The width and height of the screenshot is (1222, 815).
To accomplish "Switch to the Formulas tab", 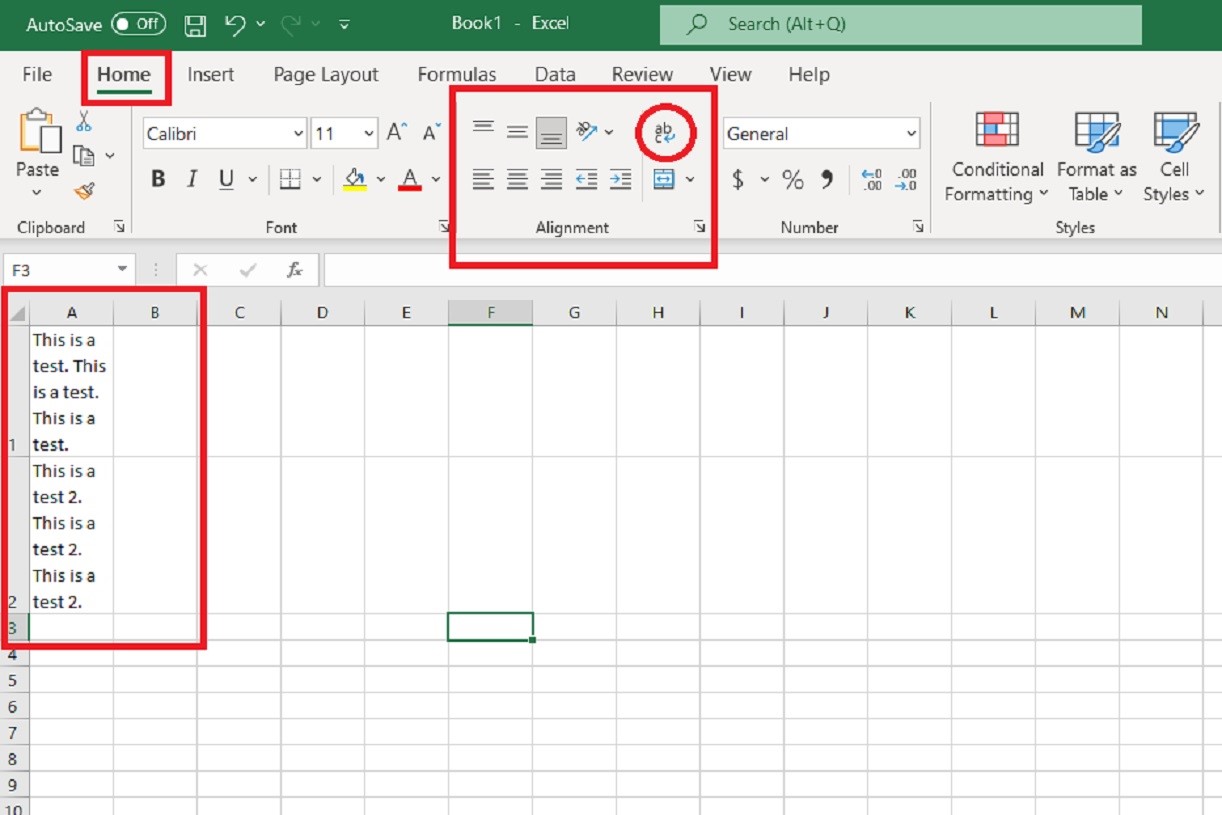I will (x=457, y=74).
